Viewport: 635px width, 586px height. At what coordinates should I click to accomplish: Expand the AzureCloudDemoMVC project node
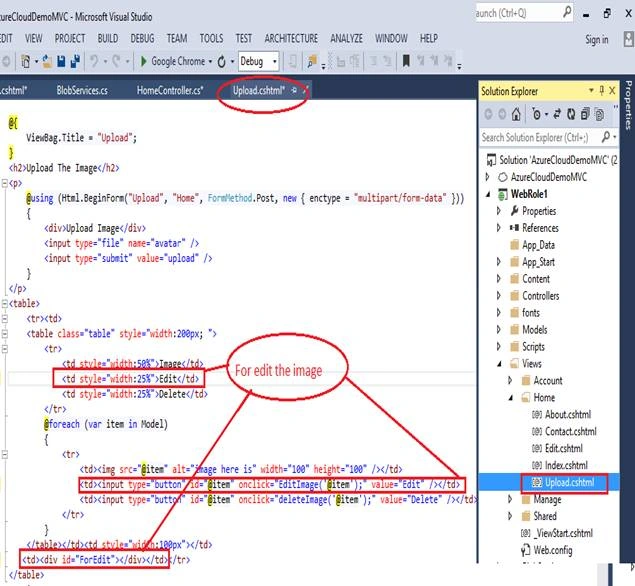coord(488,177)
